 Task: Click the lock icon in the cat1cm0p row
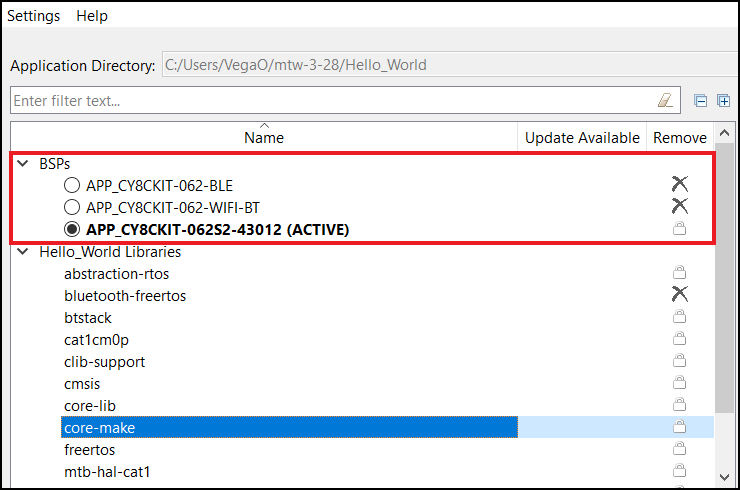point(679,338)
